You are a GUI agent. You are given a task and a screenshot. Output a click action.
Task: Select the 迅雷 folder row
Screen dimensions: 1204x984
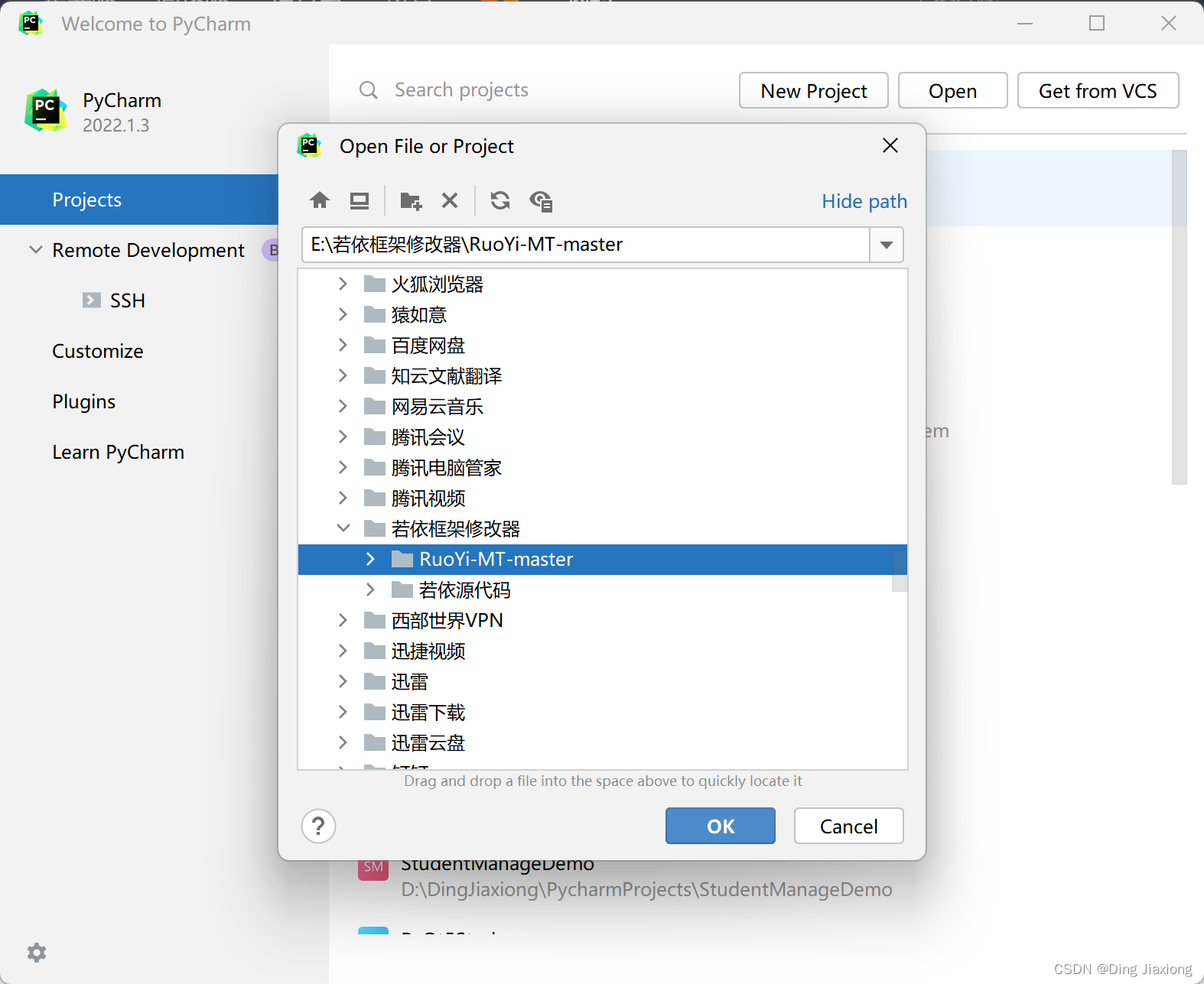point(603,682)
